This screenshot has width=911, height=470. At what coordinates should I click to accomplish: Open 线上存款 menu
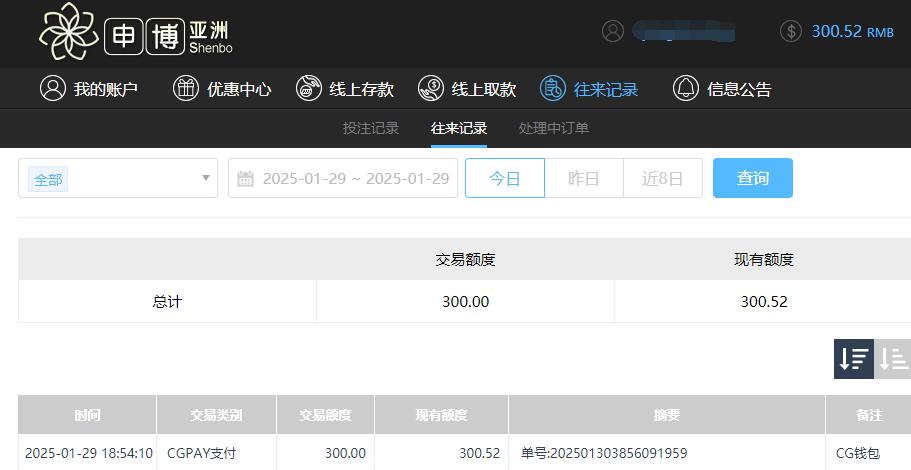(345, 88)
